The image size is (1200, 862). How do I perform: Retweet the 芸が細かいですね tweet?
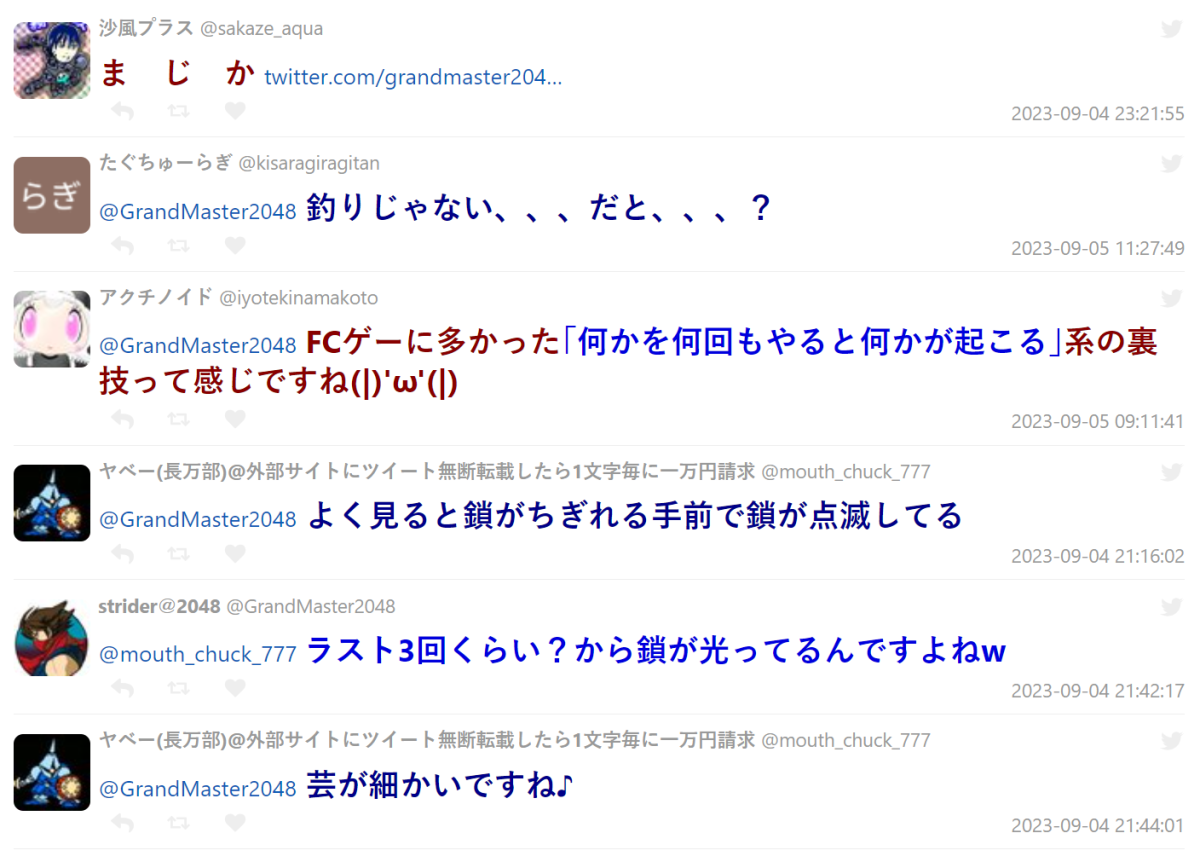pyautogui.click(x=179, y=822)
